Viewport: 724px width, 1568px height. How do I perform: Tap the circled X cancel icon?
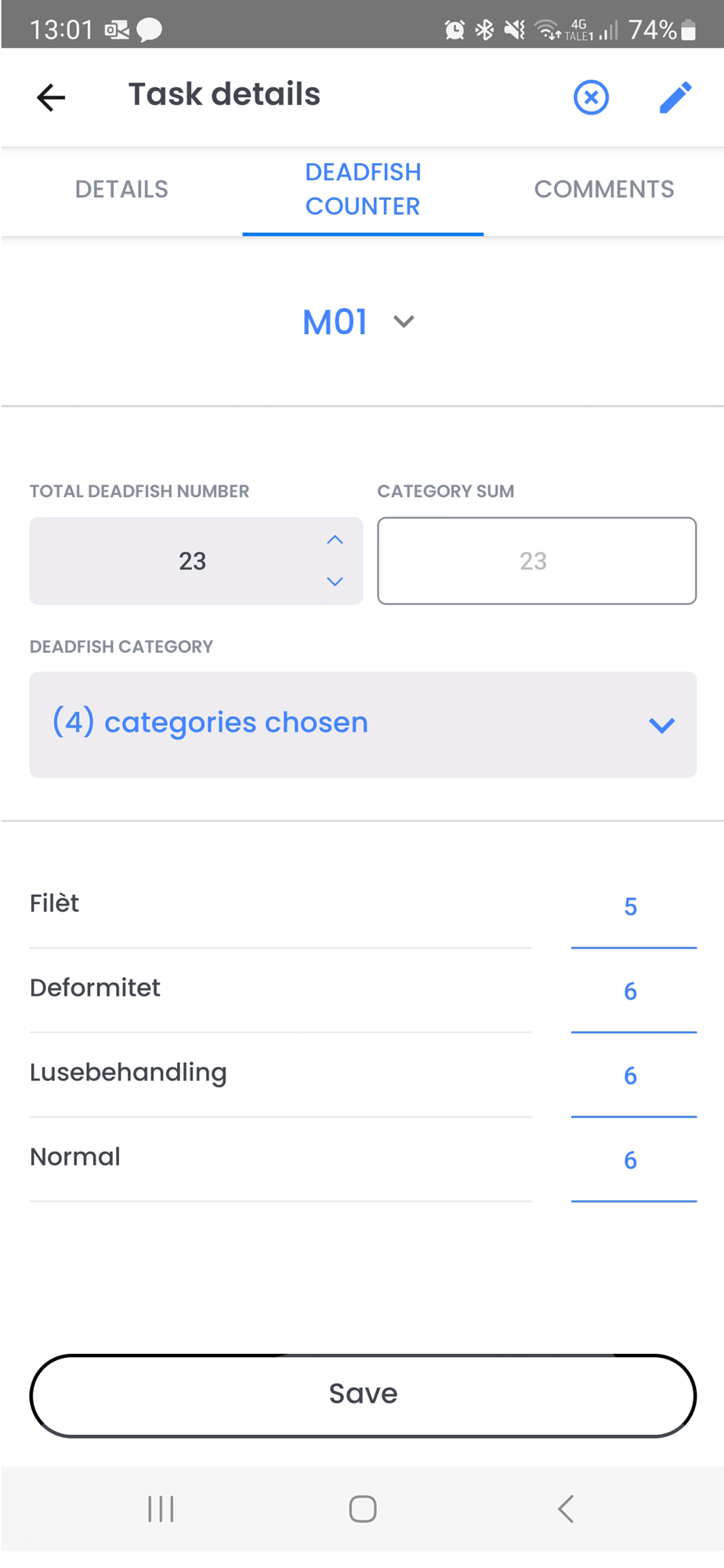tap(591, 98)
